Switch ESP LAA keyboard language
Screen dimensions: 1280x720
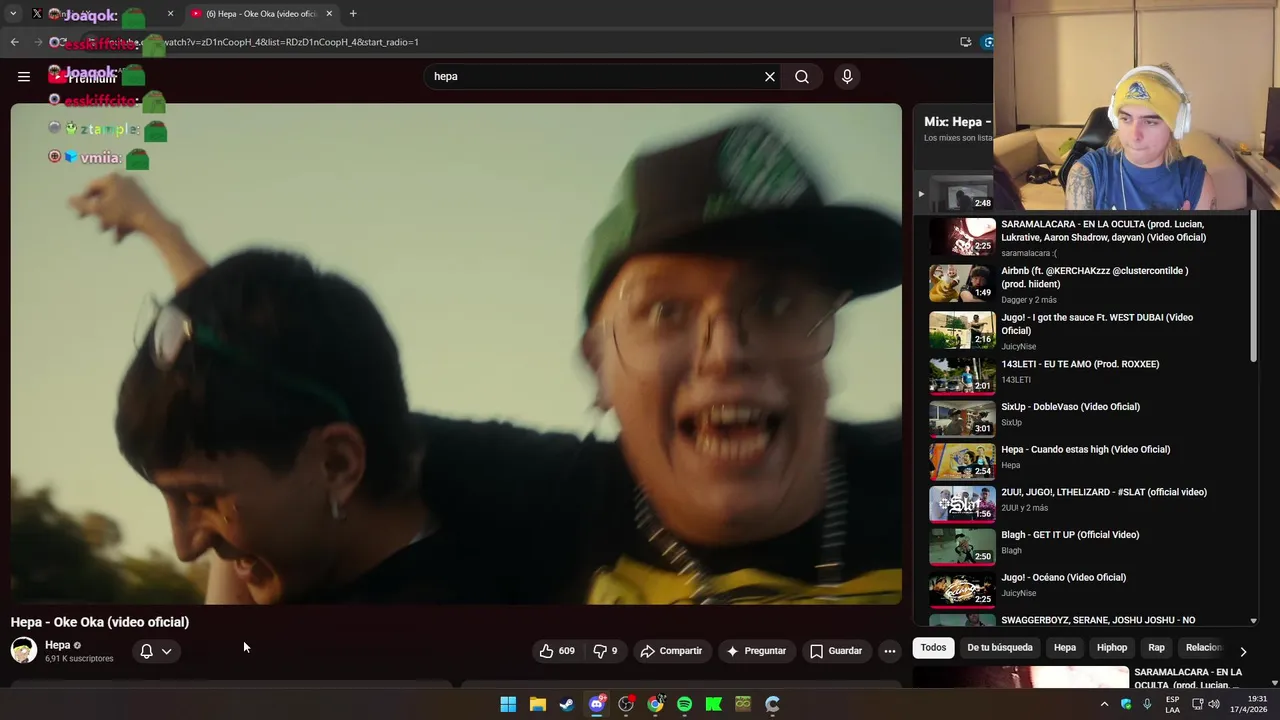(x=1172, y=704)
